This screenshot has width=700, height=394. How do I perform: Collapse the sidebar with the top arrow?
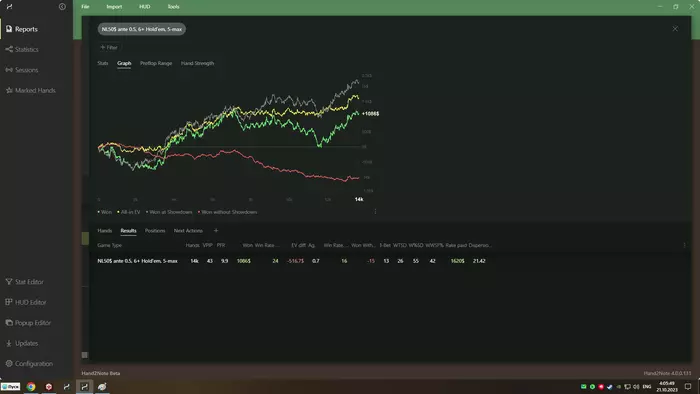point(62,7)
